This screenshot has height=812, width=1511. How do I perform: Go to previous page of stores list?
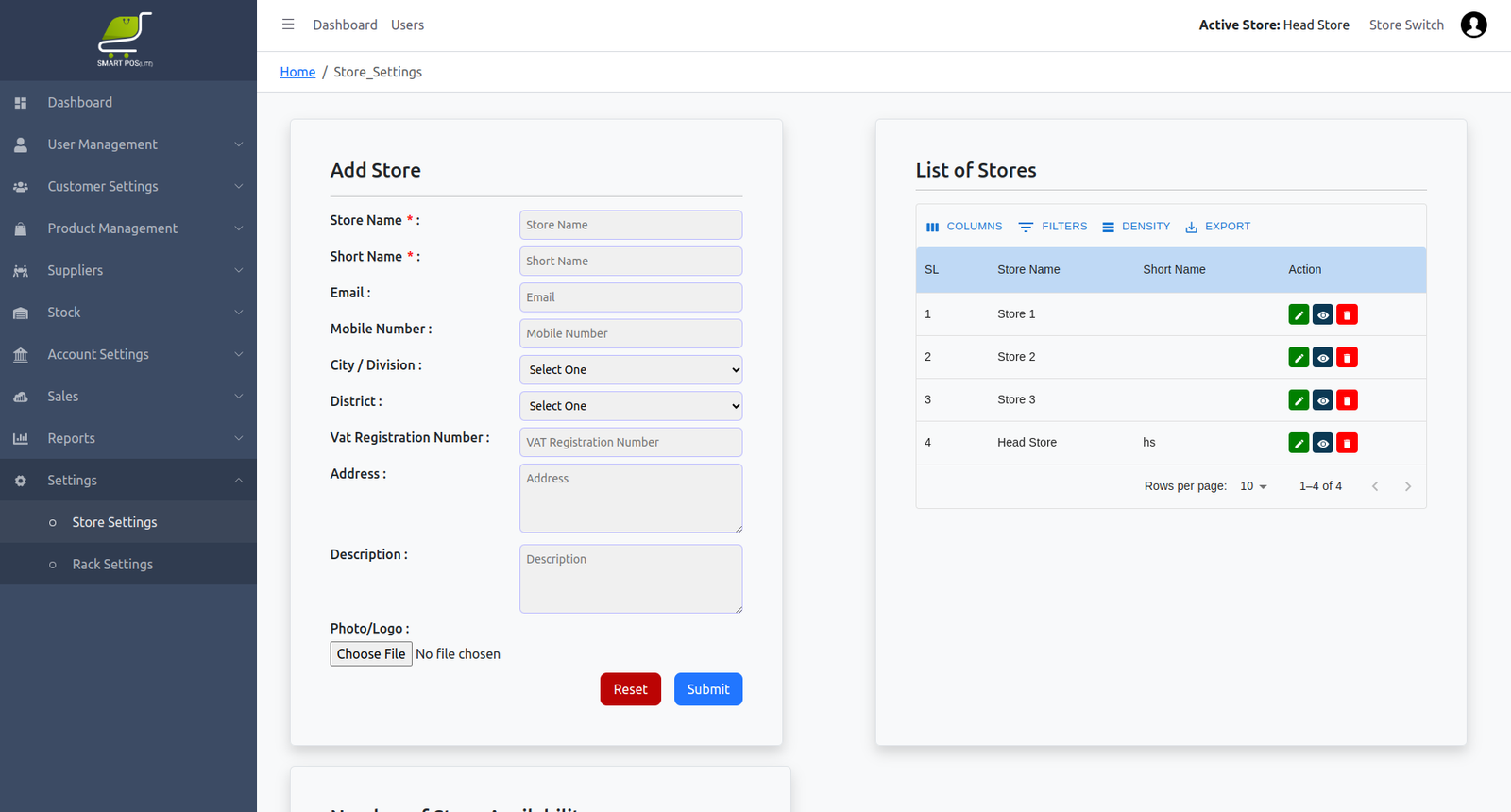[1375, 486]
